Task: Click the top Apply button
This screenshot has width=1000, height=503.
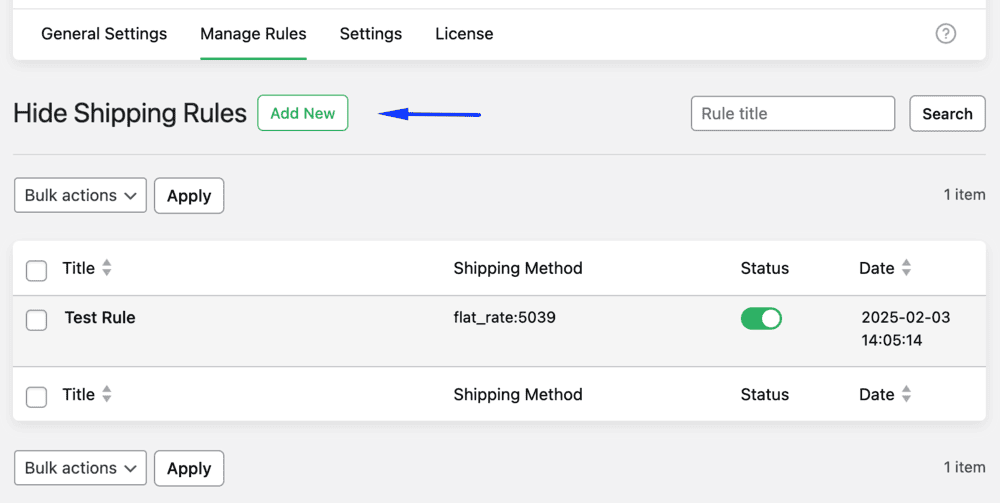Action: pos(189,196)
